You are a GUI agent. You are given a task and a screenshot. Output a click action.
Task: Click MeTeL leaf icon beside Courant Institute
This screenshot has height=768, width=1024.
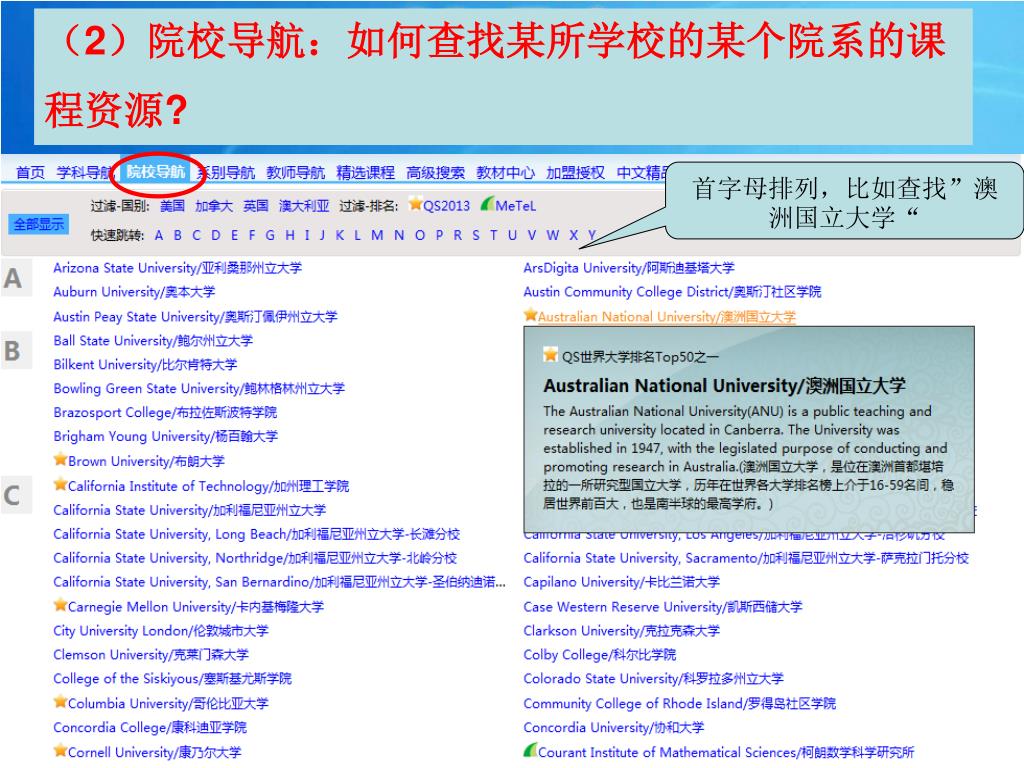(530, 750)
